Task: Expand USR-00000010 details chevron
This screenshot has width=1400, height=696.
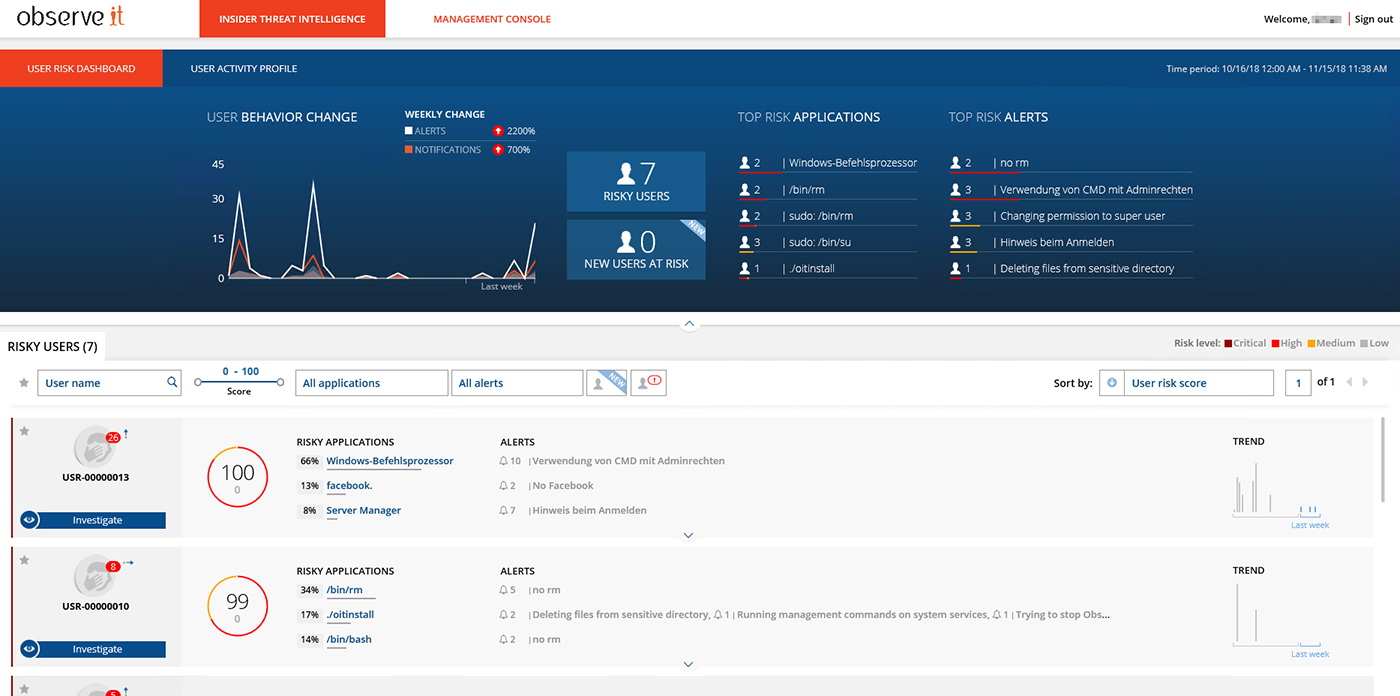Action: pyautogui.click(x=688, y=664)
